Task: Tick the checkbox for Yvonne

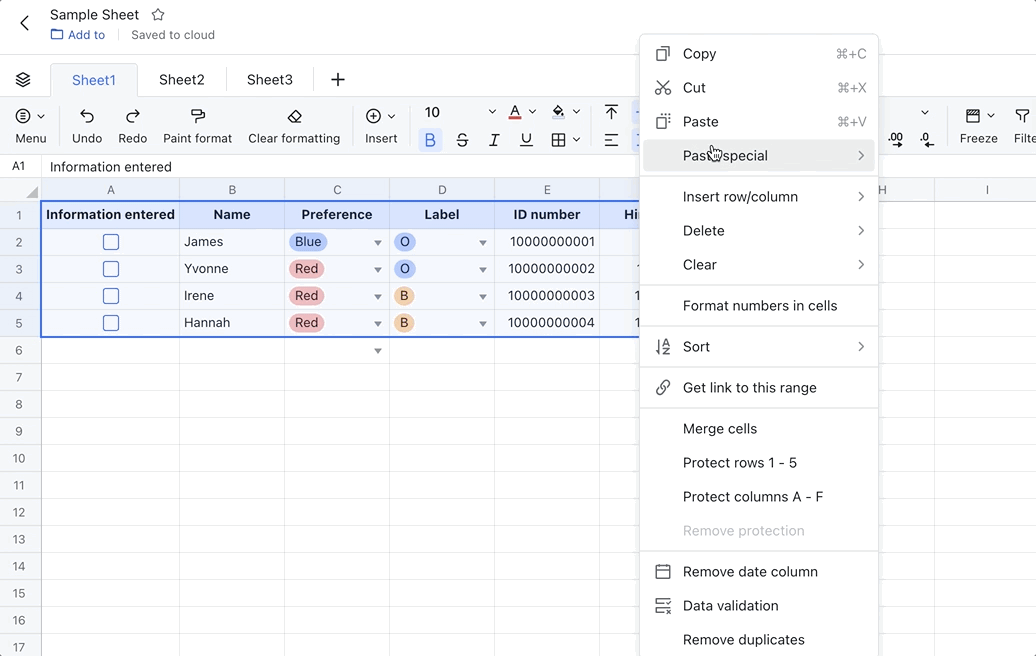Action: 111,269
